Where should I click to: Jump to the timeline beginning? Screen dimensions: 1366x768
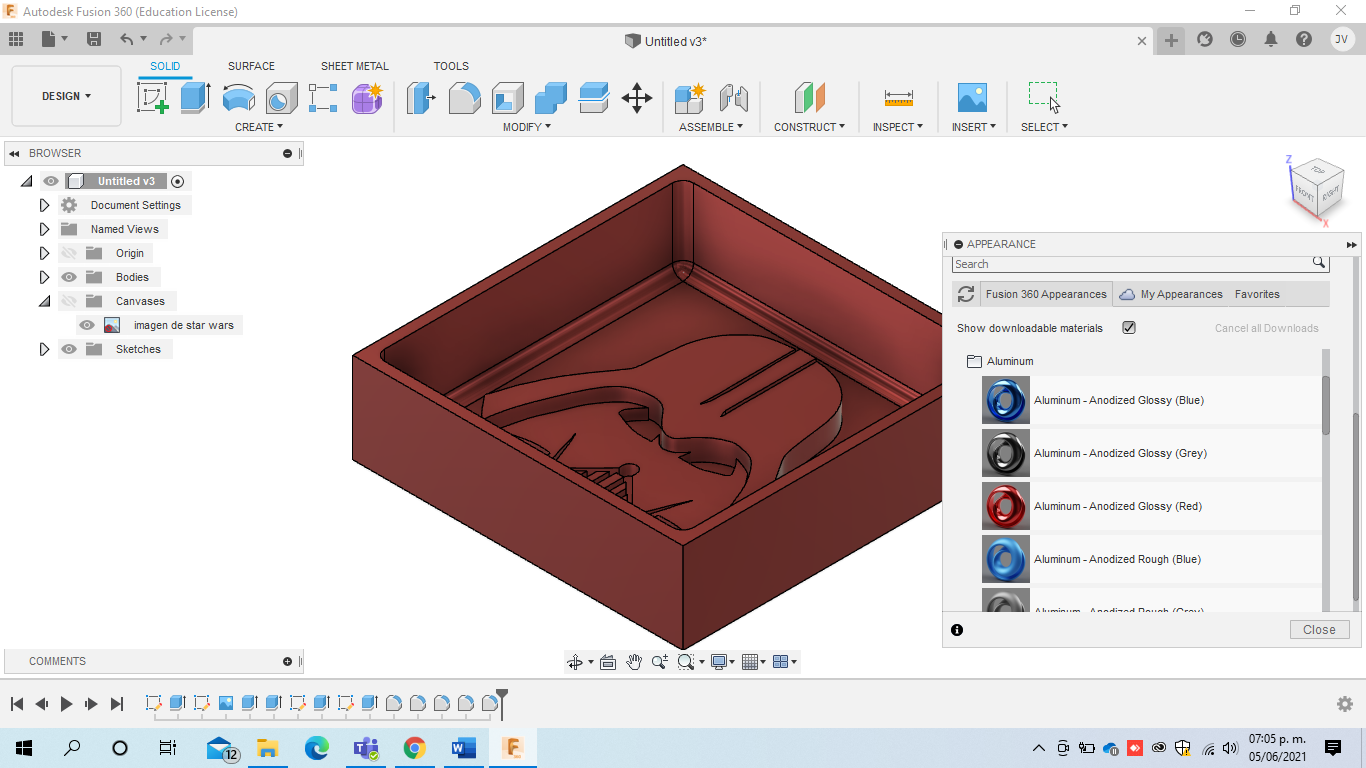point(17,704)
